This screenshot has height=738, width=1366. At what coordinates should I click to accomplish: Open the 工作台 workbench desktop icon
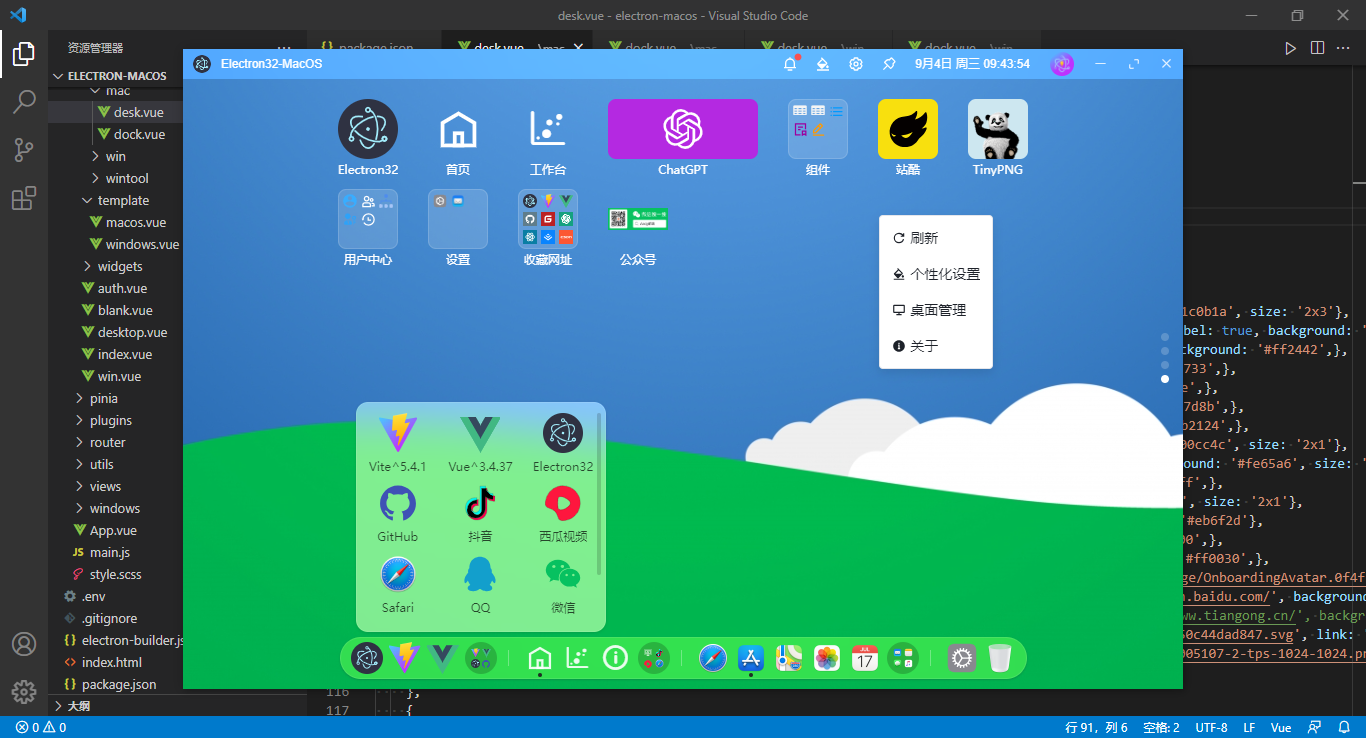548,129
